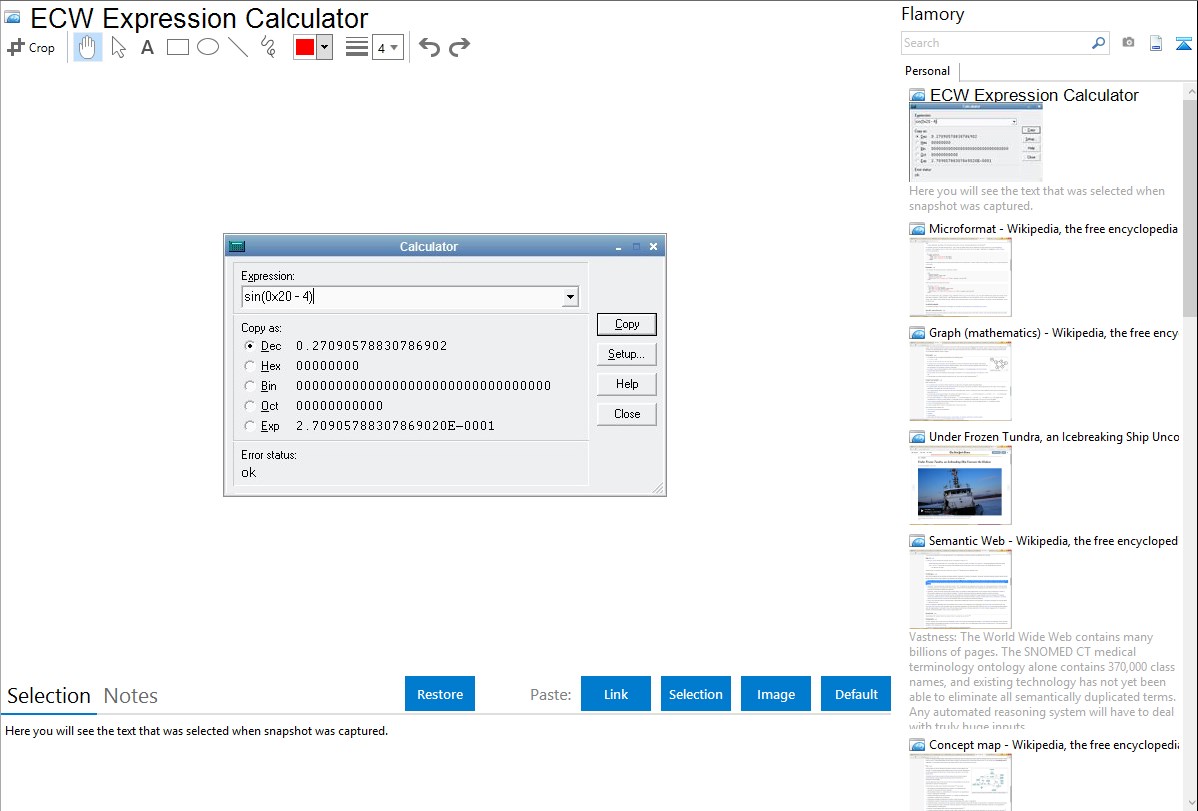This screenshot has height=811, width=1198.
Task: Click the red color swatch
Action: tap(305, 47)
